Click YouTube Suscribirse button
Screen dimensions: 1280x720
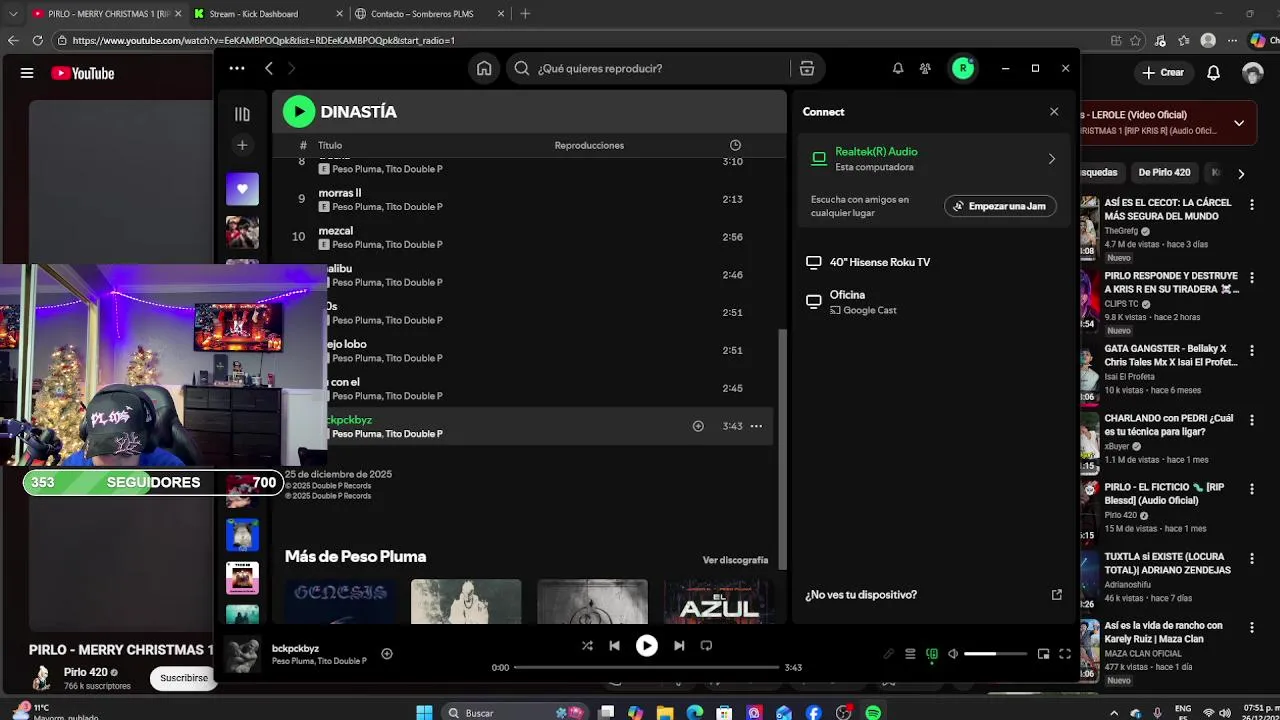point(185,678)
